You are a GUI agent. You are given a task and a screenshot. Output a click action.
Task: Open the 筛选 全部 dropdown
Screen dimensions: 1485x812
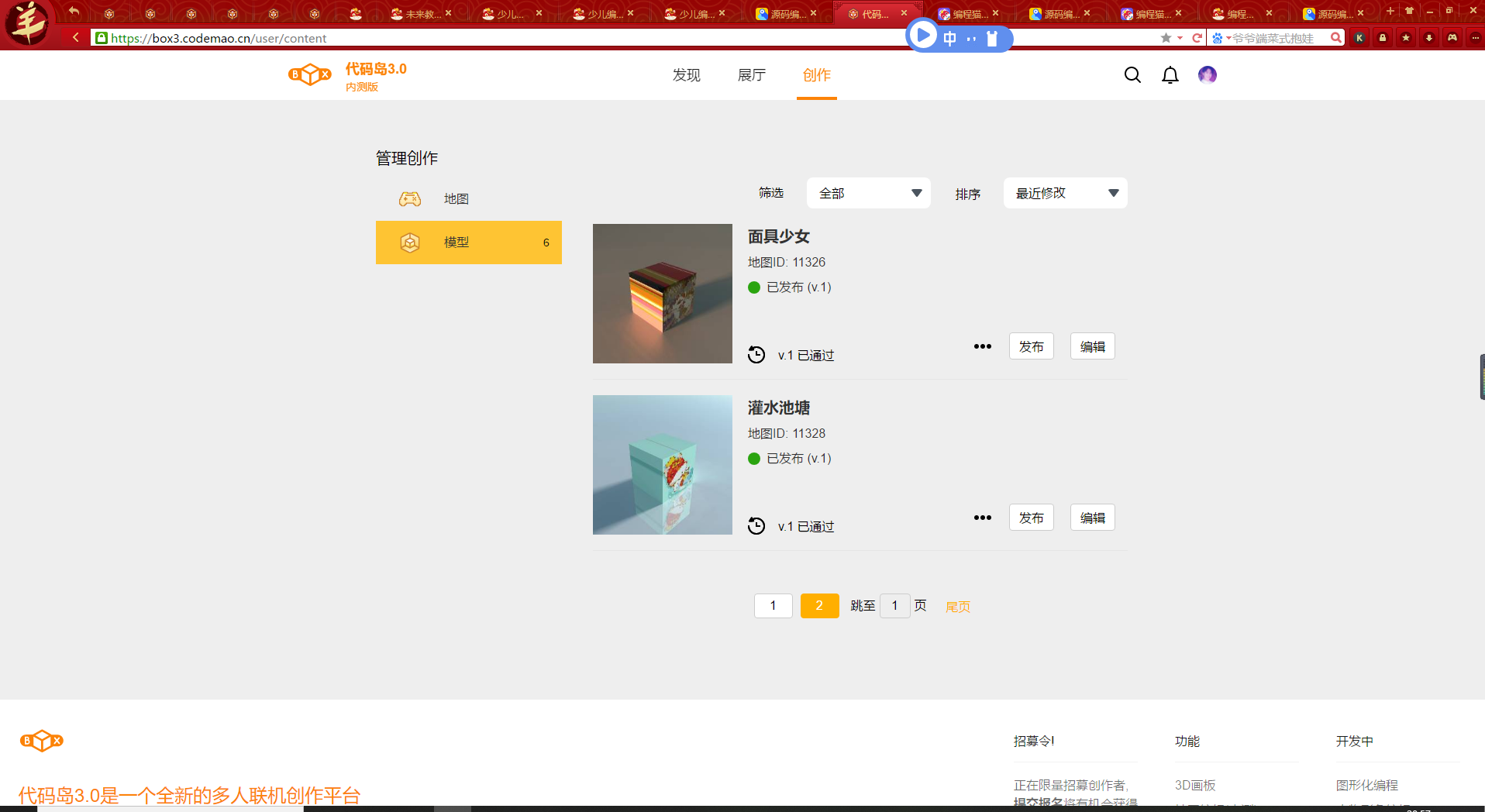868,193
